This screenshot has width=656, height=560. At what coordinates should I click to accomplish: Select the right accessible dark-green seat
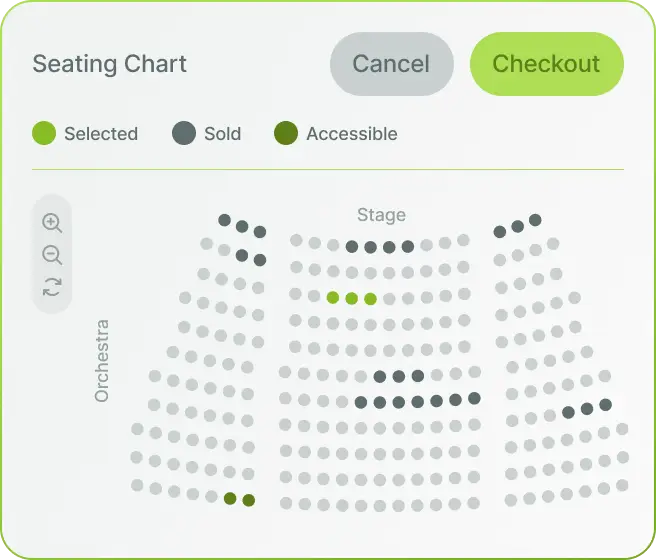[249, 500]
